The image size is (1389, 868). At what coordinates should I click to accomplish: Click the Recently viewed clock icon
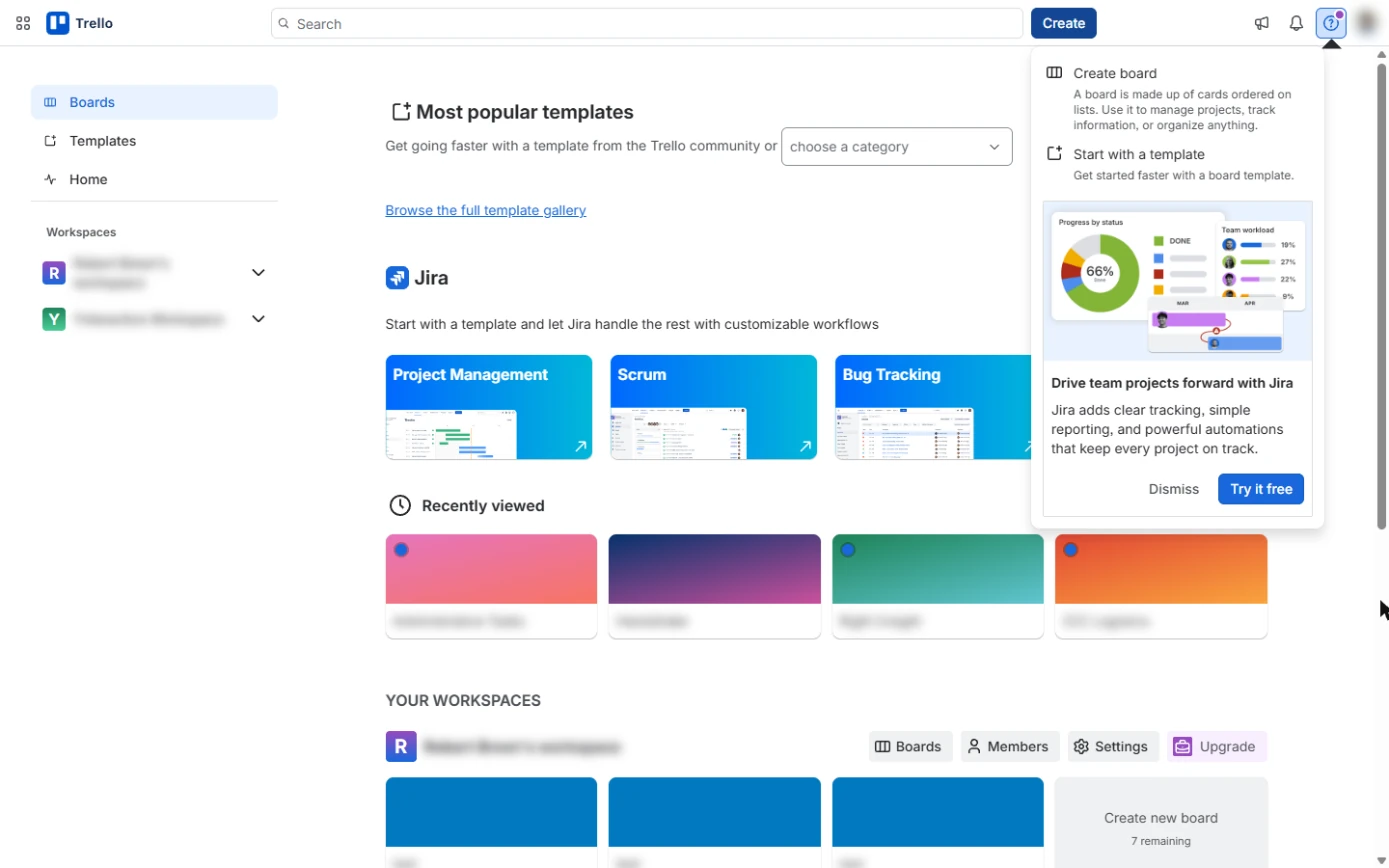point(400,505)
